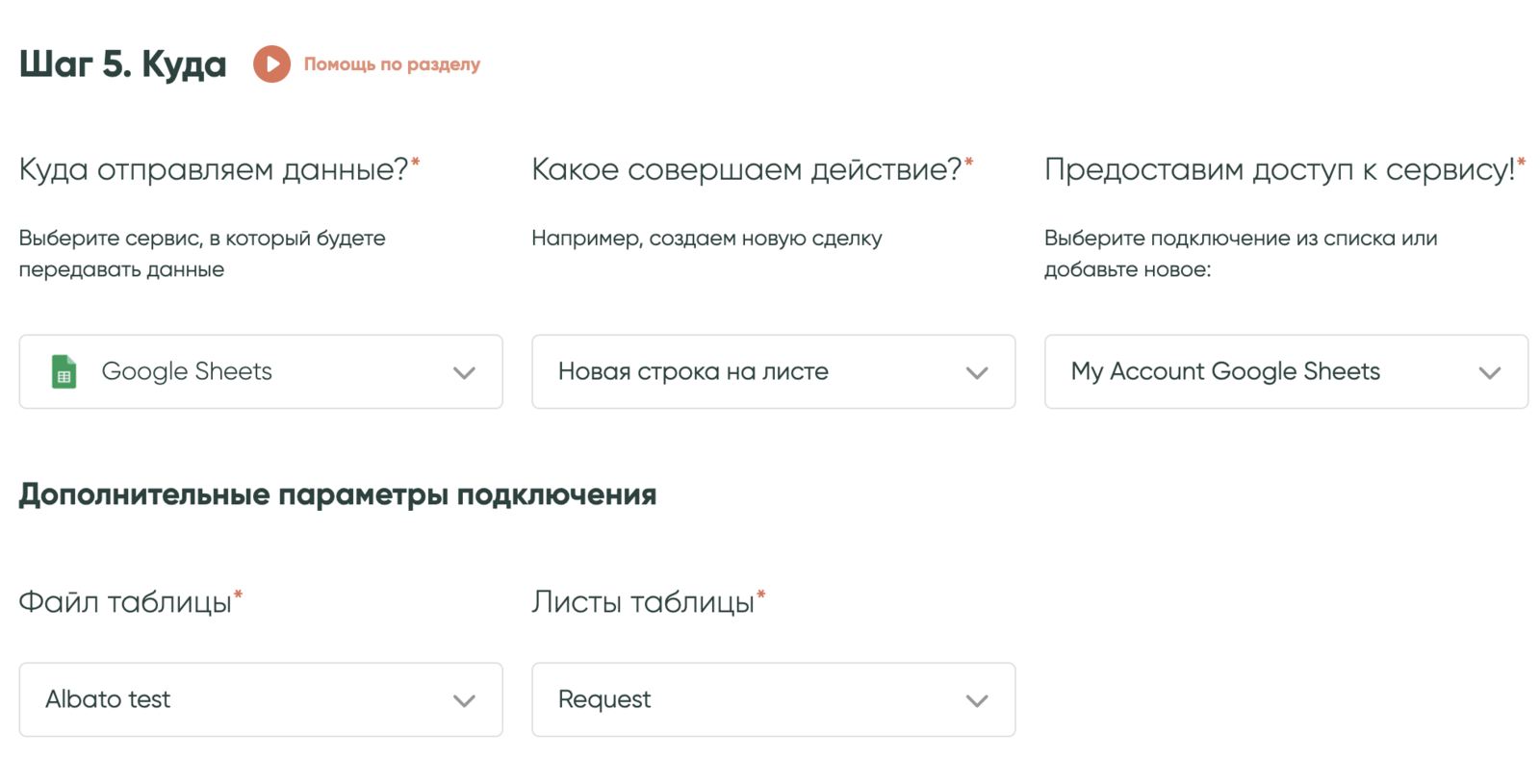Click chevron arrow in the Request field
Screen dimensions: 1540x784
[x=977, y=701]
